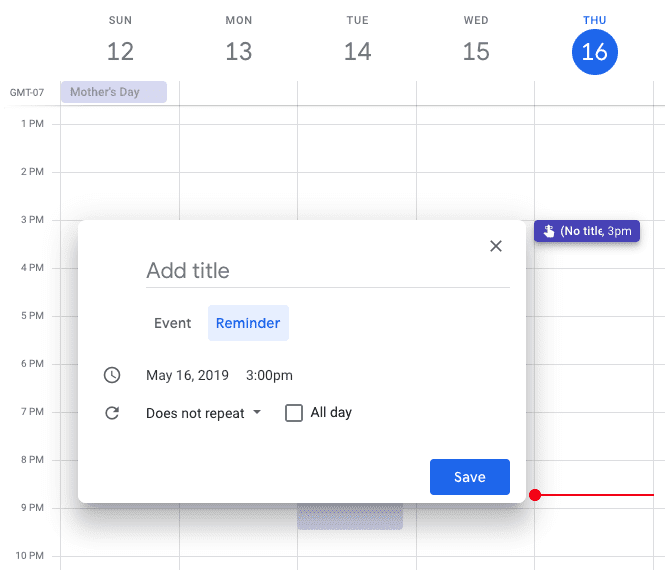Click the GMT-07 timezone label

[x=27, y=92]
